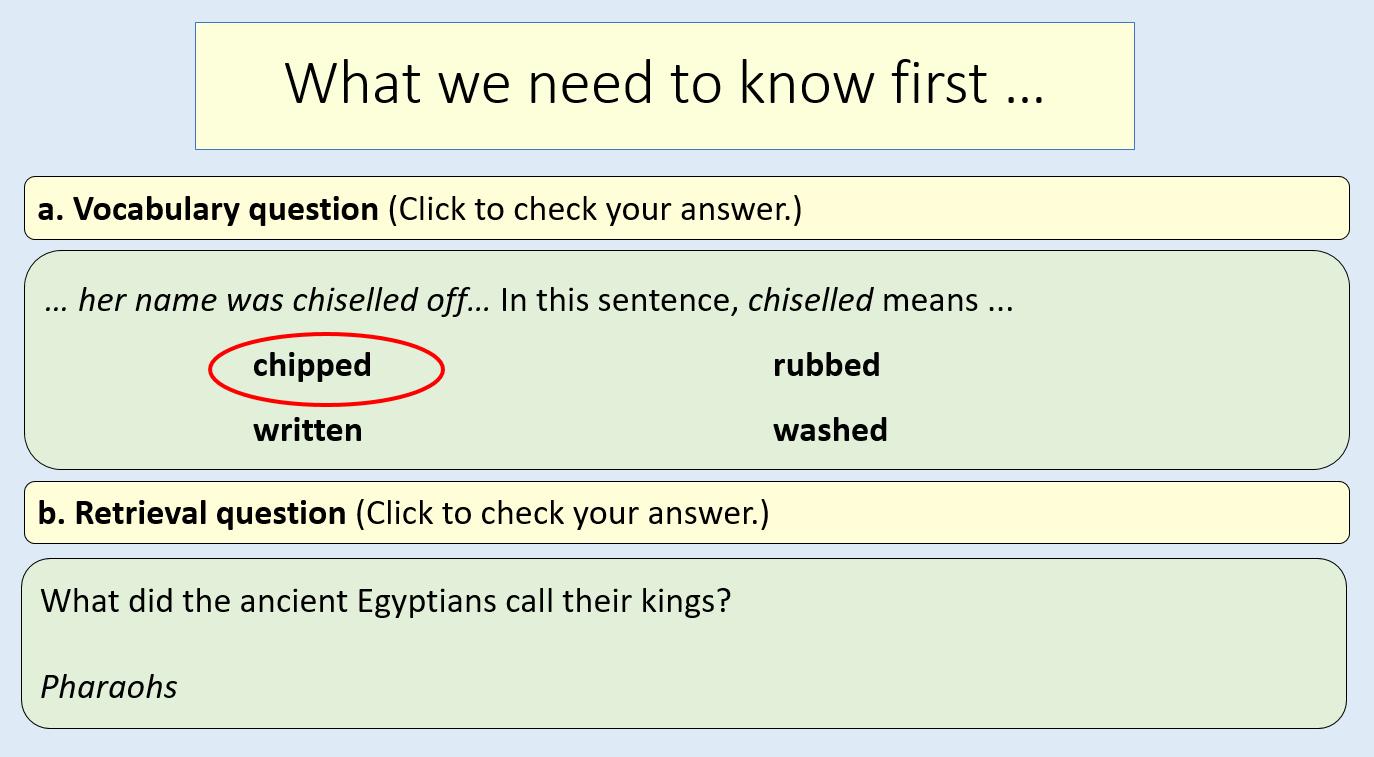Click the text 'In this sentence'
Screen dimensions: 1374x757
coord(619,299)
